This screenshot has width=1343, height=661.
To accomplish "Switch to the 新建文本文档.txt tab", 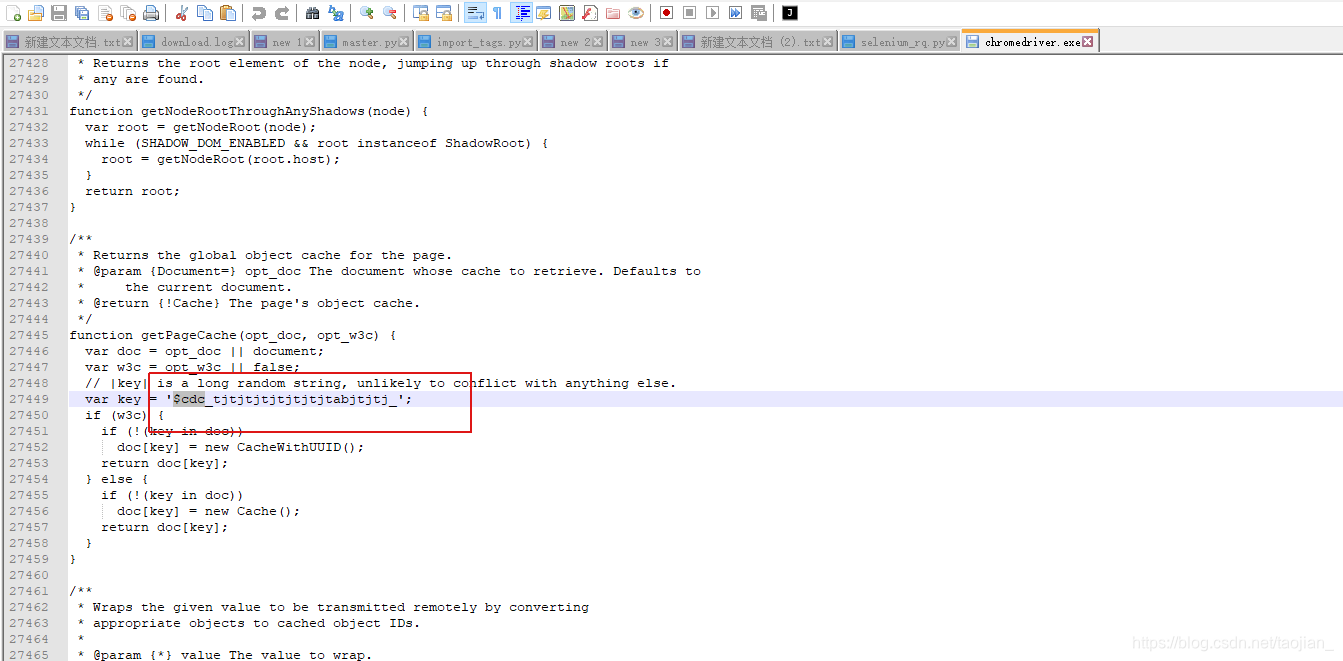I will [70, 42].
